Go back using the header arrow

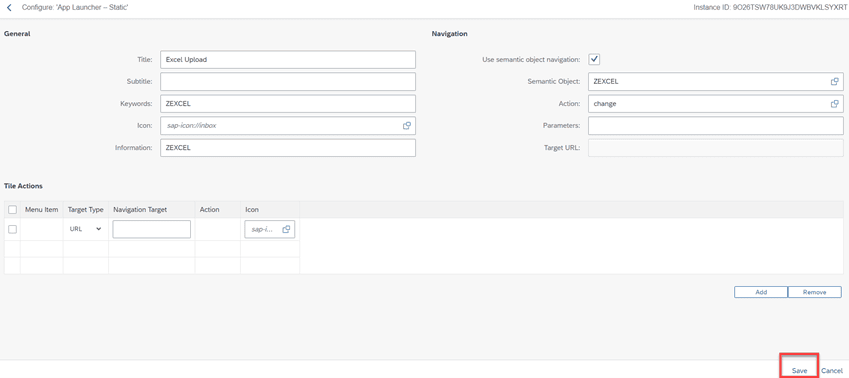[9, 8]
